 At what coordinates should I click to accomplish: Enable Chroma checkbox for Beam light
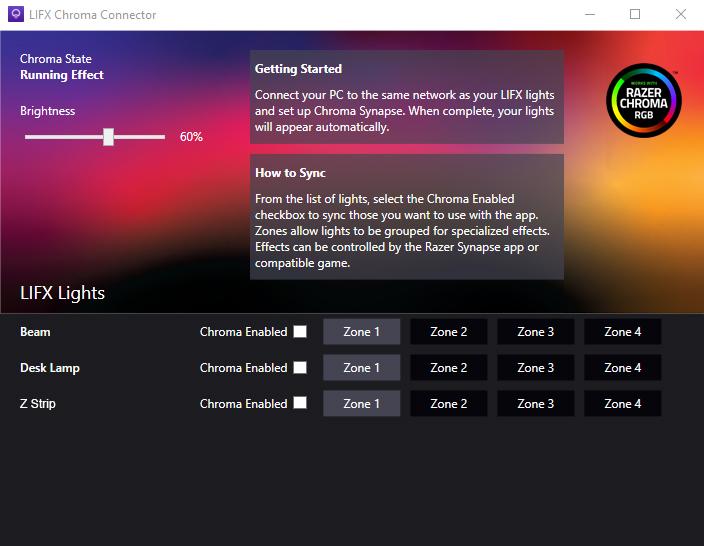[300, 332]
